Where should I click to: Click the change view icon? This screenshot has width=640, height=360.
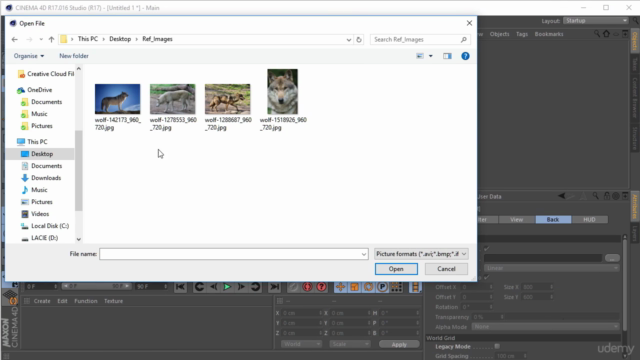420,56
